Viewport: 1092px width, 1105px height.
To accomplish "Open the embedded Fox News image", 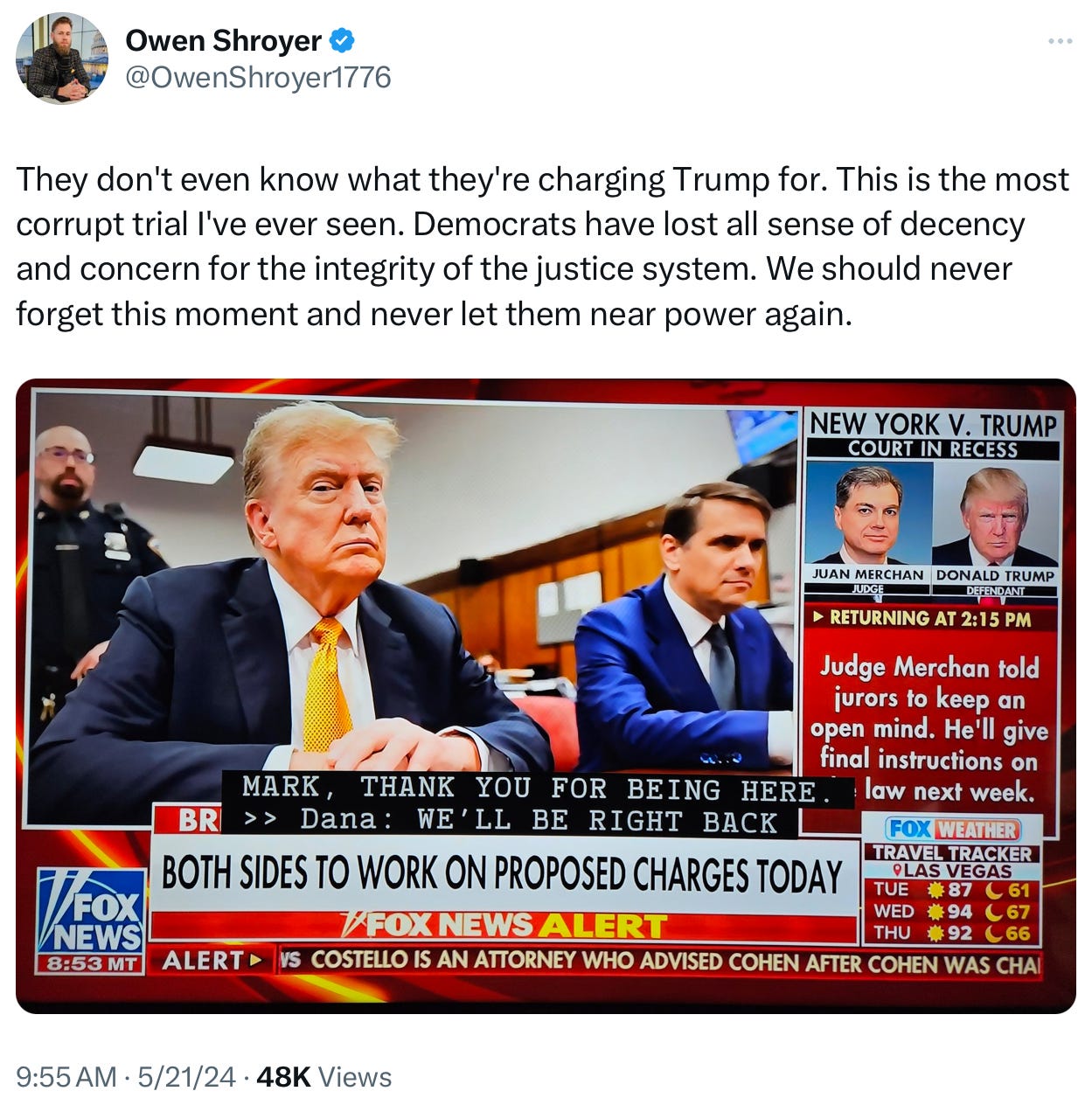I will [546, 696].
